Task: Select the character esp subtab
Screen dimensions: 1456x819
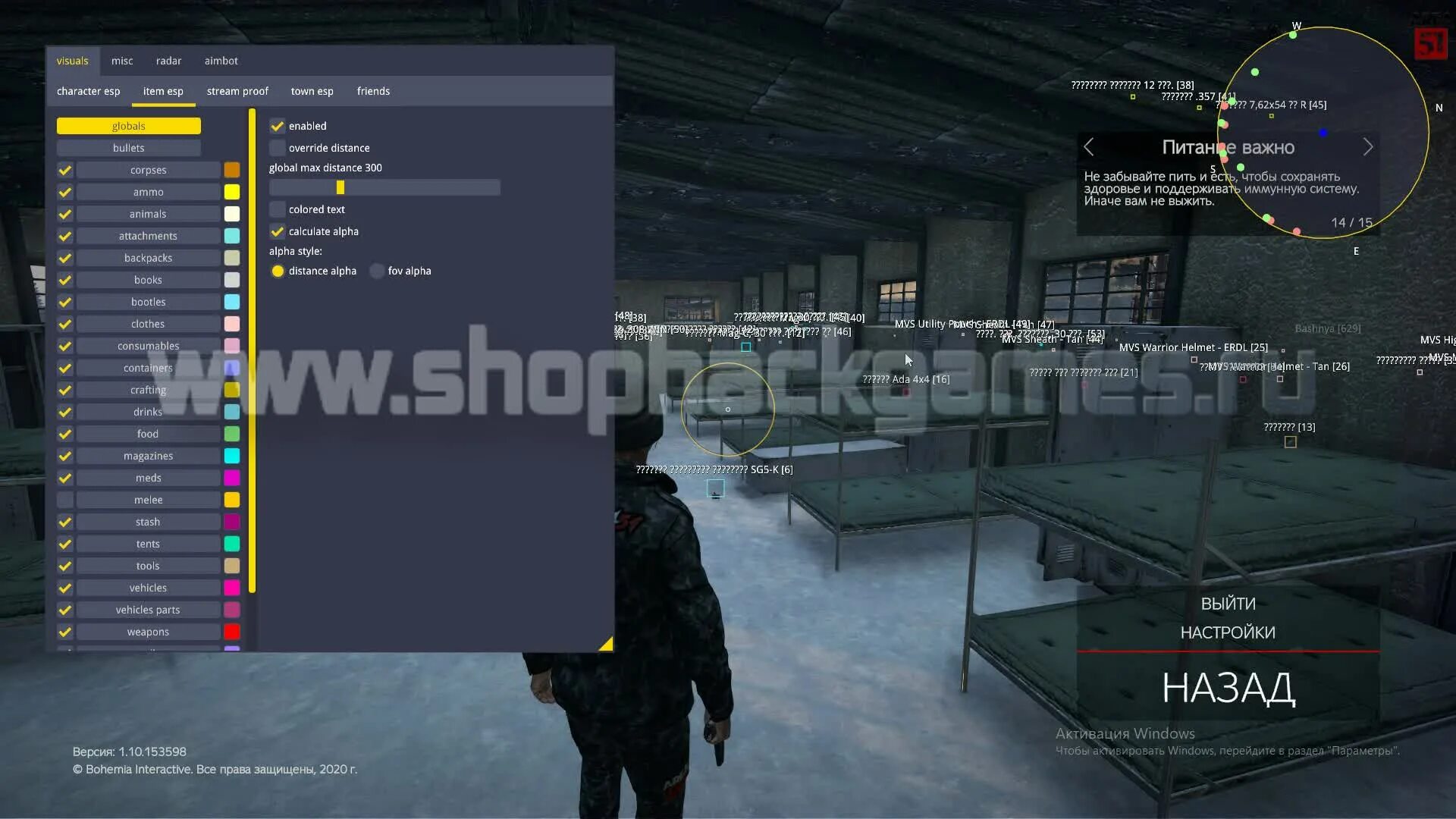Action: pyautogui.click(x=88, y=91)
